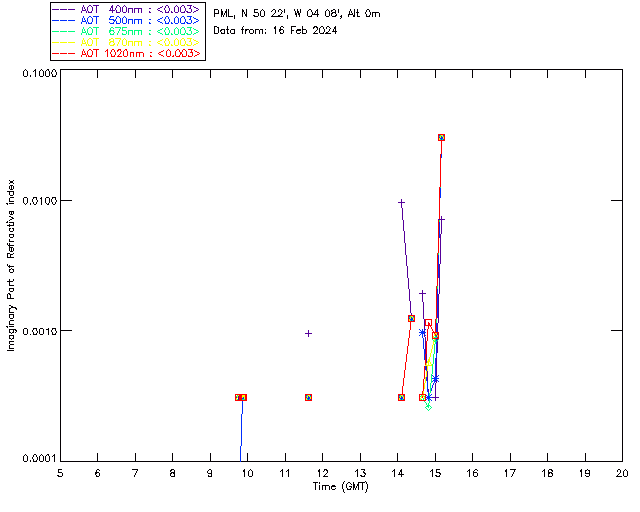640x512 pixels.
Task: Click the 'Time (GMT)' axis label
Action: point(341,487)
